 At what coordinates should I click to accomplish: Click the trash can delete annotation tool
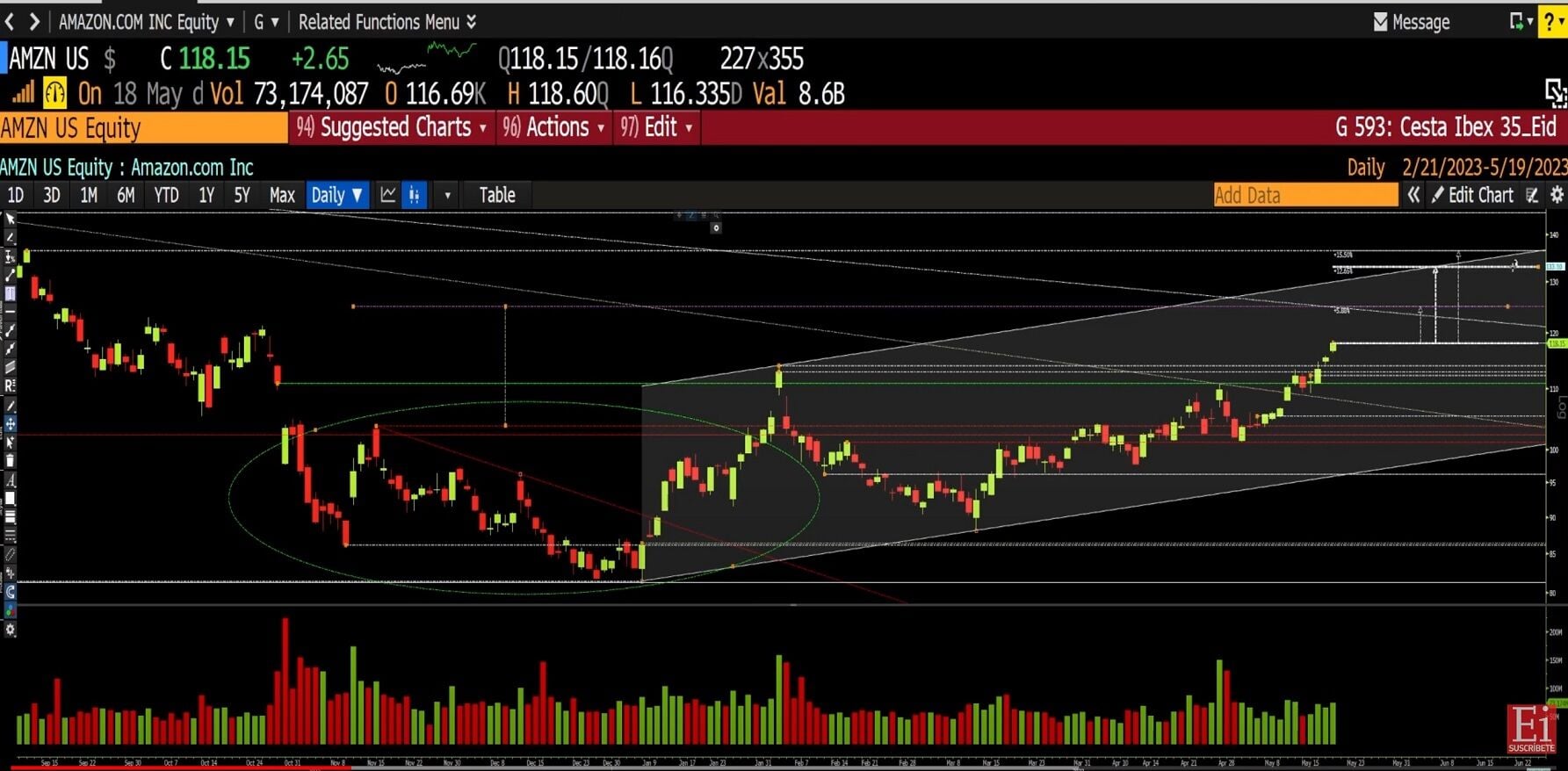click(10, 461)
